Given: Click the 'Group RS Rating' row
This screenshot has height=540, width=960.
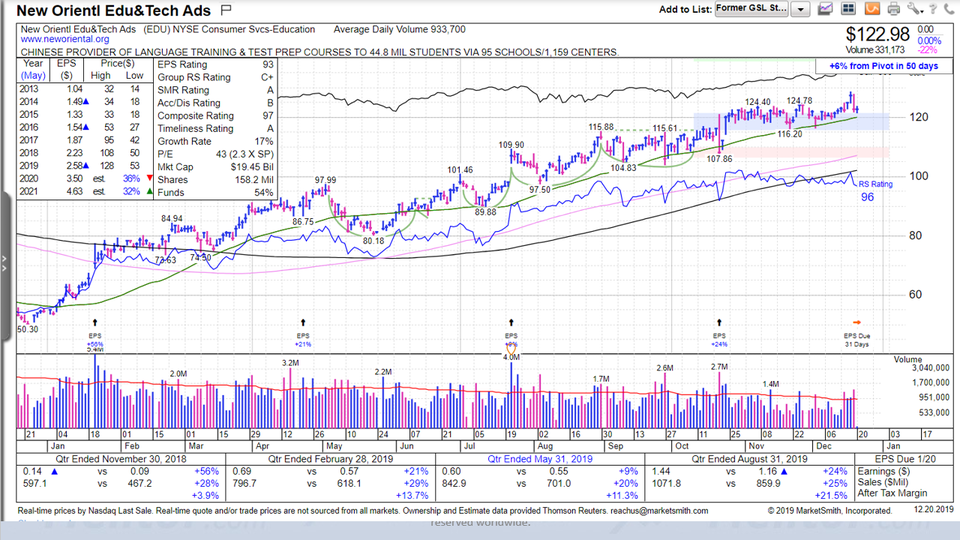Looking at the screenshot, I should pyautogui.click(x=216, y=77).
